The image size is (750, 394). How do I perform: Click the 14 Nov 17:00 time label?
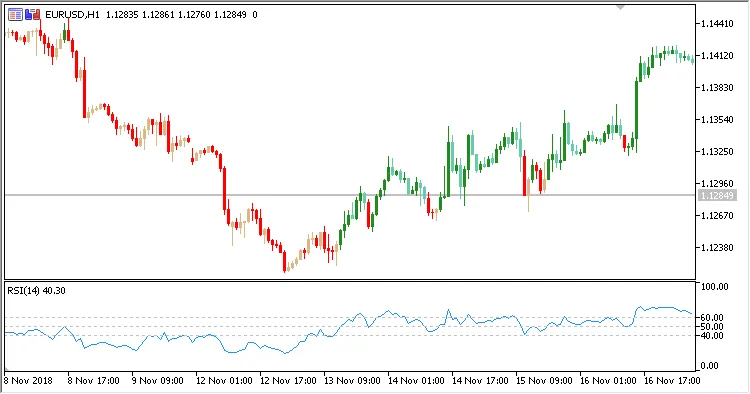480,381
